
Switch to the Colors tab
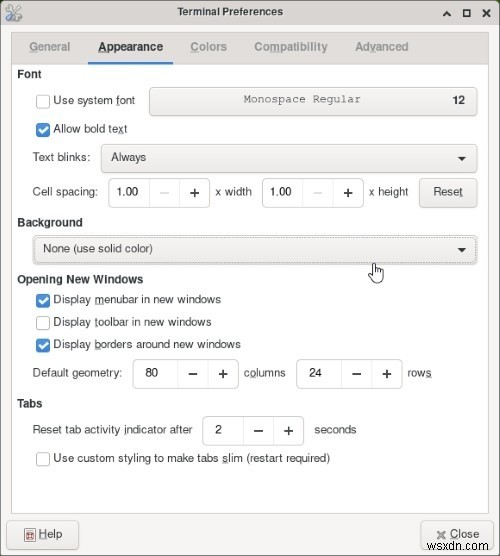[209, 47]
